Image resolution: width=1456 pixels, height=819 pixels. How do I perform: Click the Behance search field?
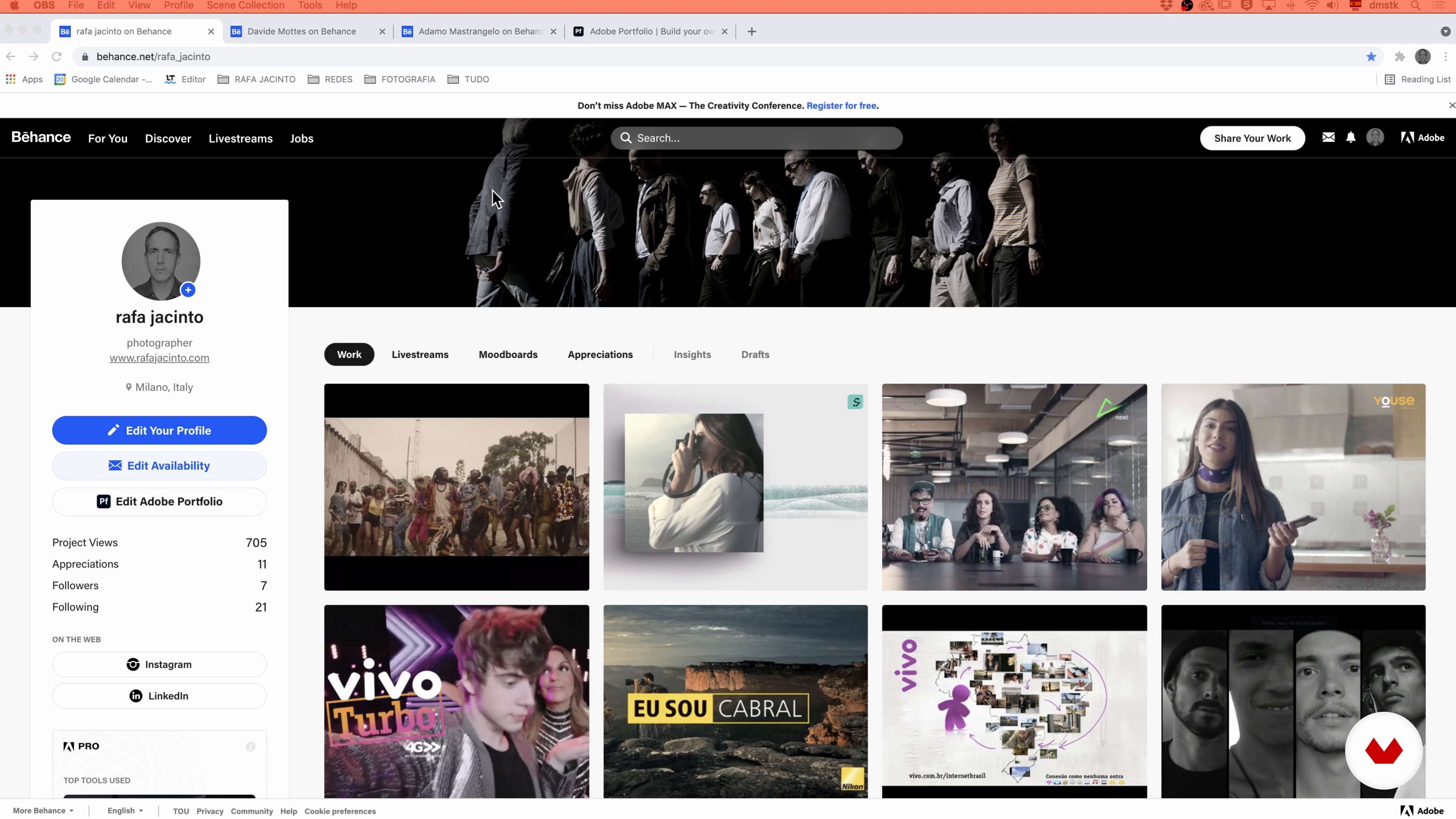(756, 138)
